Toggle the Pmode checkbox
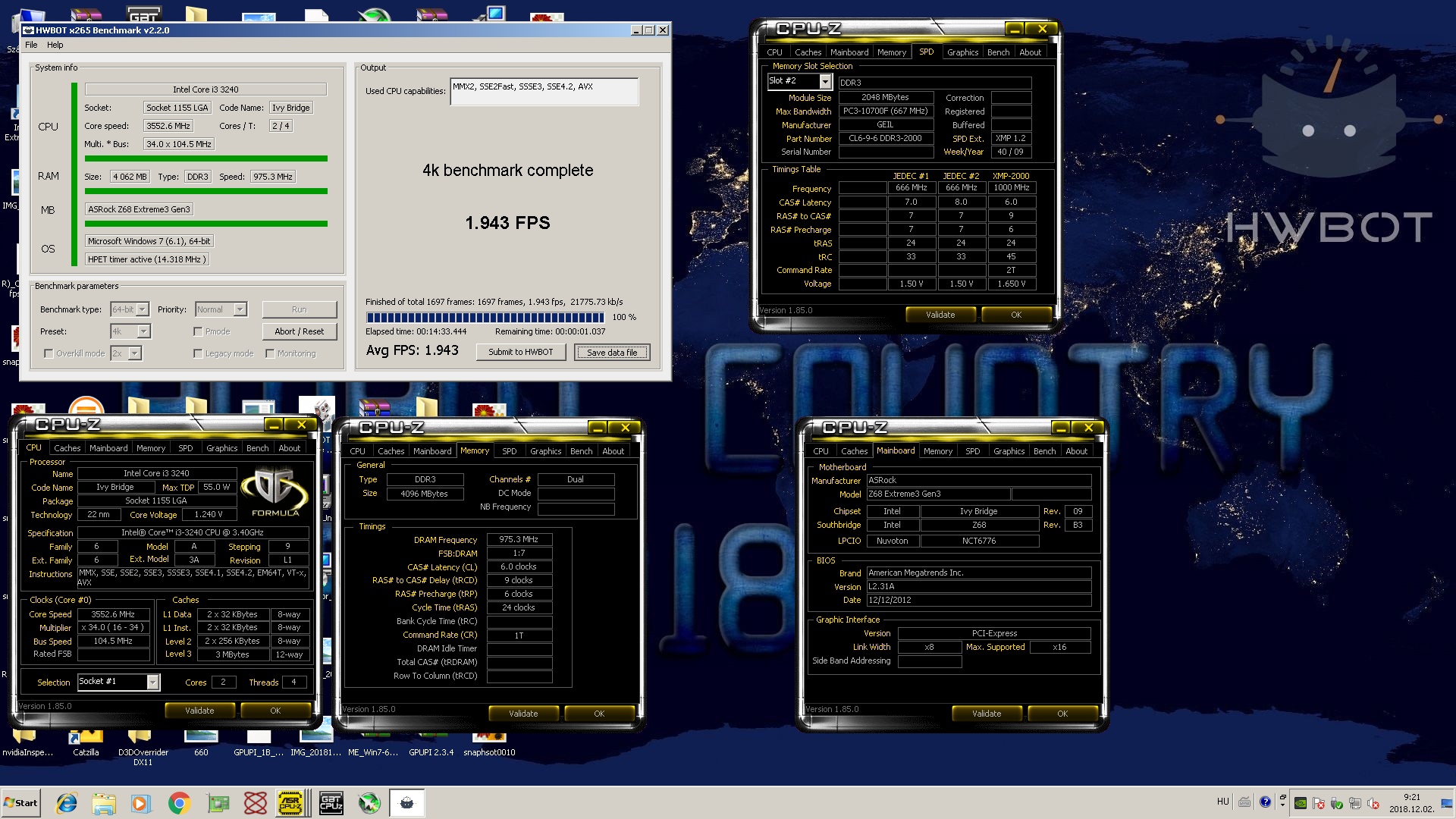Screen dimensions: 1456x819 pos(198,331)
